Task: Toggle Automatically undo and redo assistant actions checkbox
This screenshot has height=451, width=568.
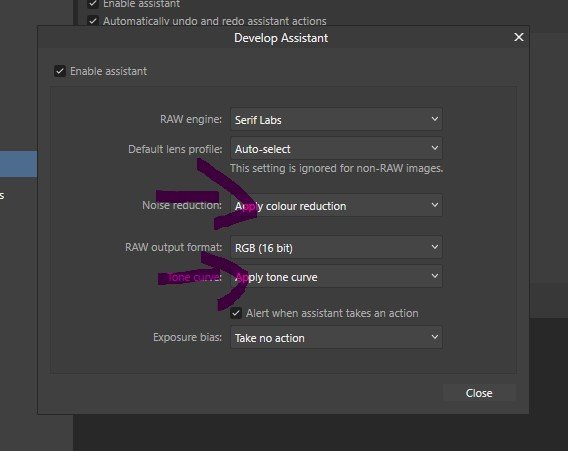Action: tap(93, 21)
